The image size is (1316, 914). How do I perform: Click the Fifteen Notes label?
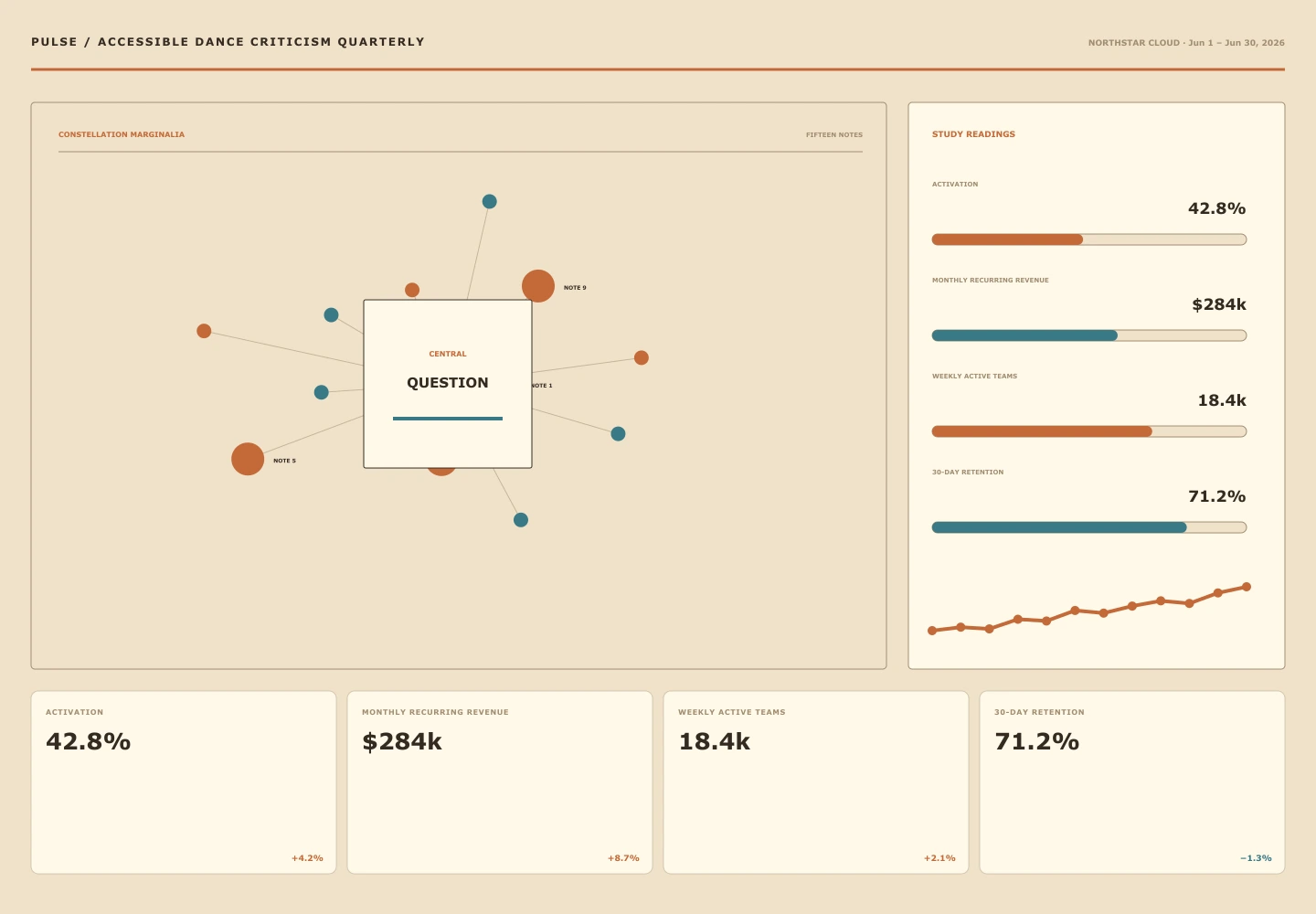coord(834,134)
